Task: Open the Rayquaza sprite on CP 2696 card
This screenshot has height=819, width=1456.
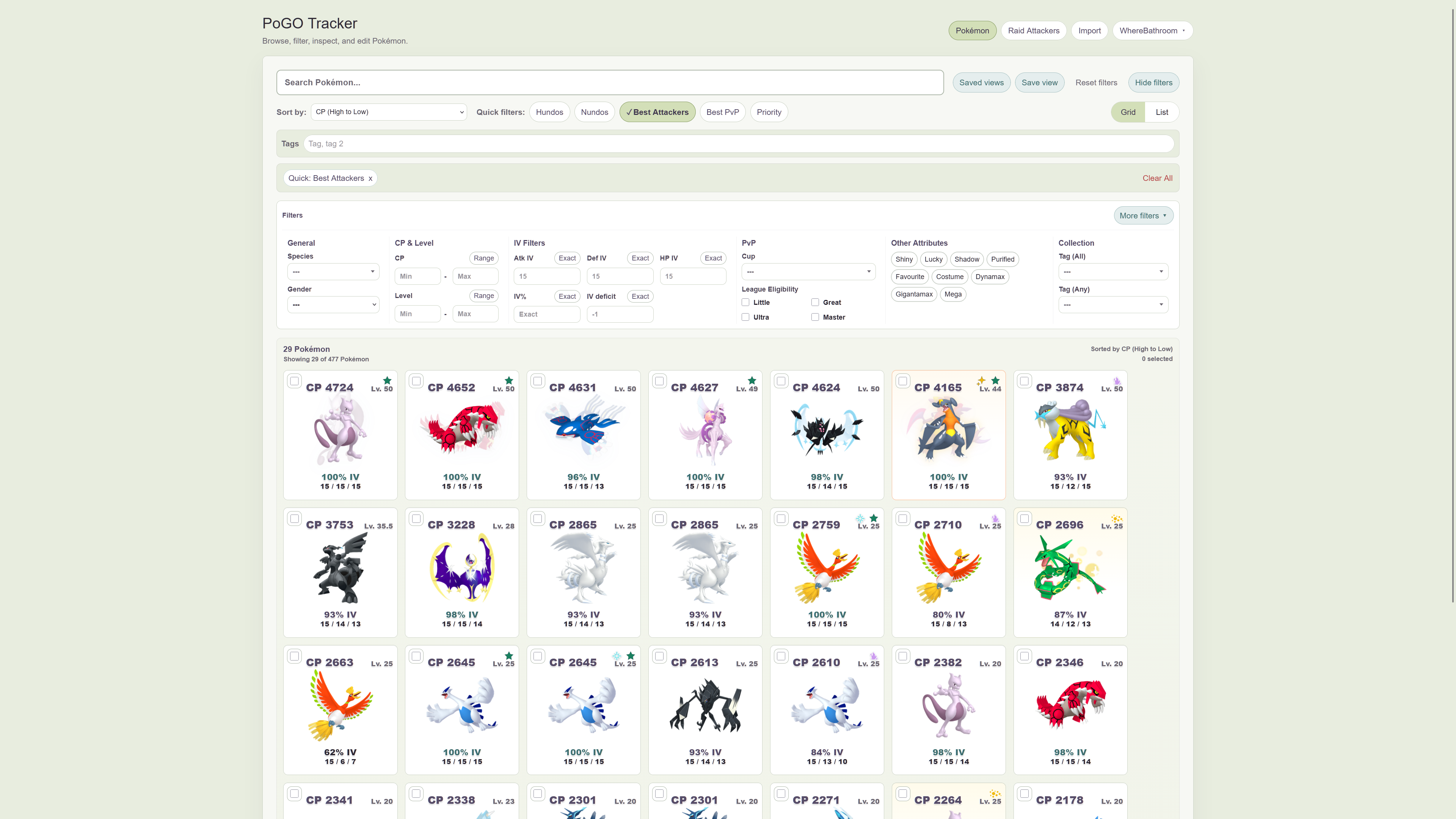Action: pos(1070,568)
